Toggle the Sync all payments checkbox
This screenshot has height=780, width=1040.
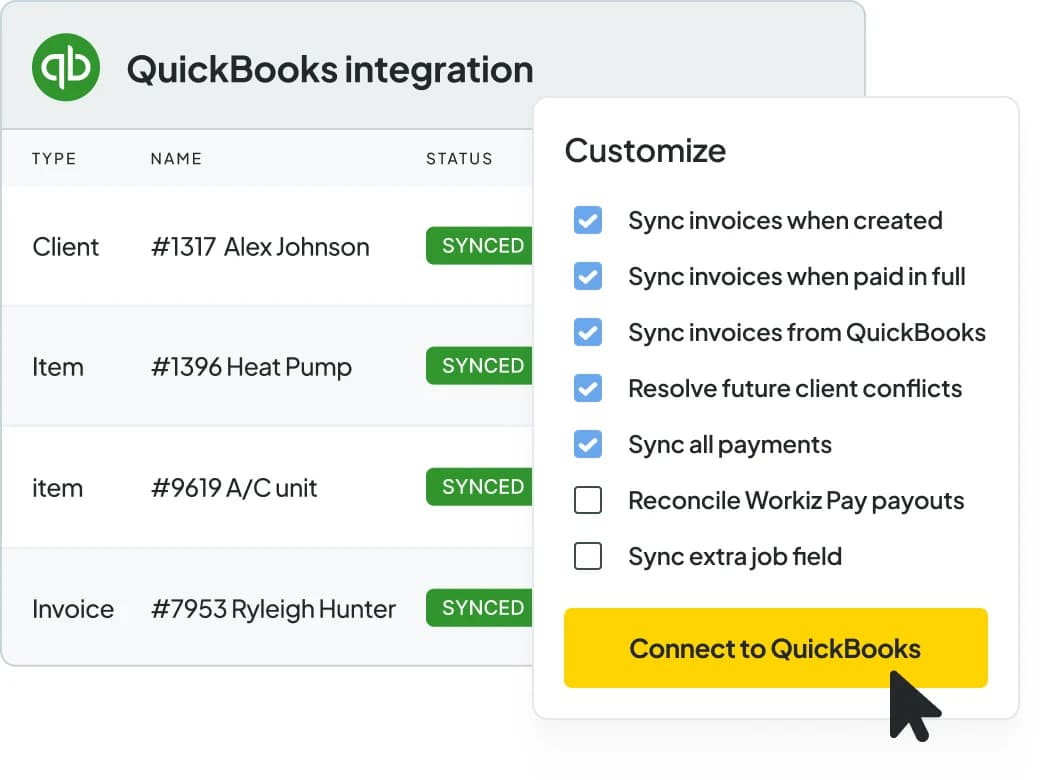pos(588,444)
